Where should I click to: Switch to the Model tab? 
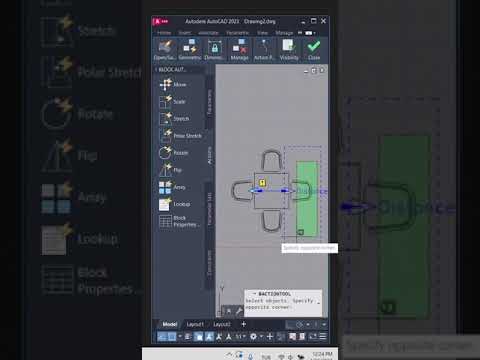click(x=170, y=324)
